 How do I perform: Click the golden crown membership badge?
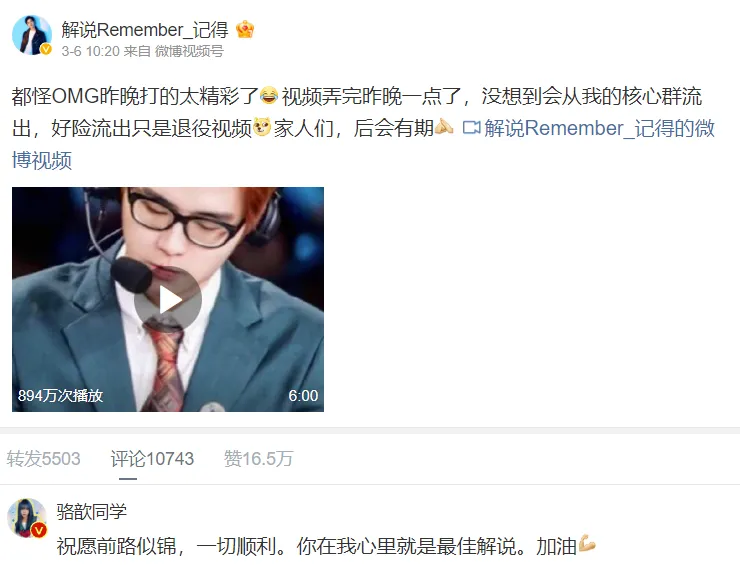pos(245,30)
